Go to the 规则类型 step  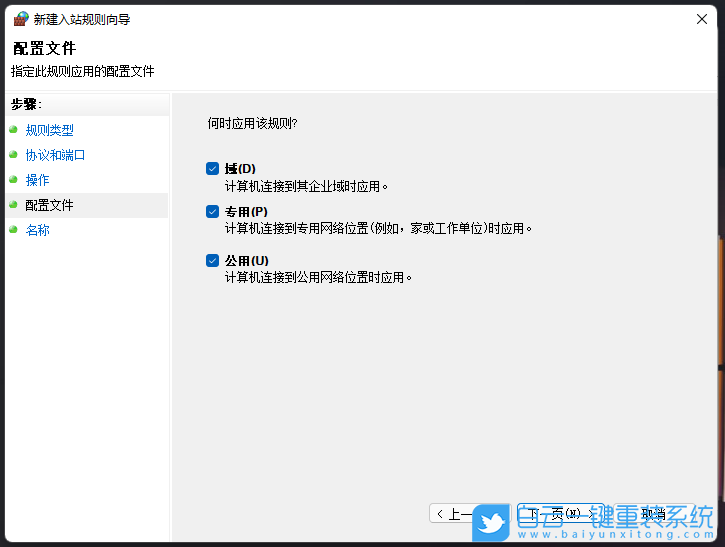tap(49, 130)
